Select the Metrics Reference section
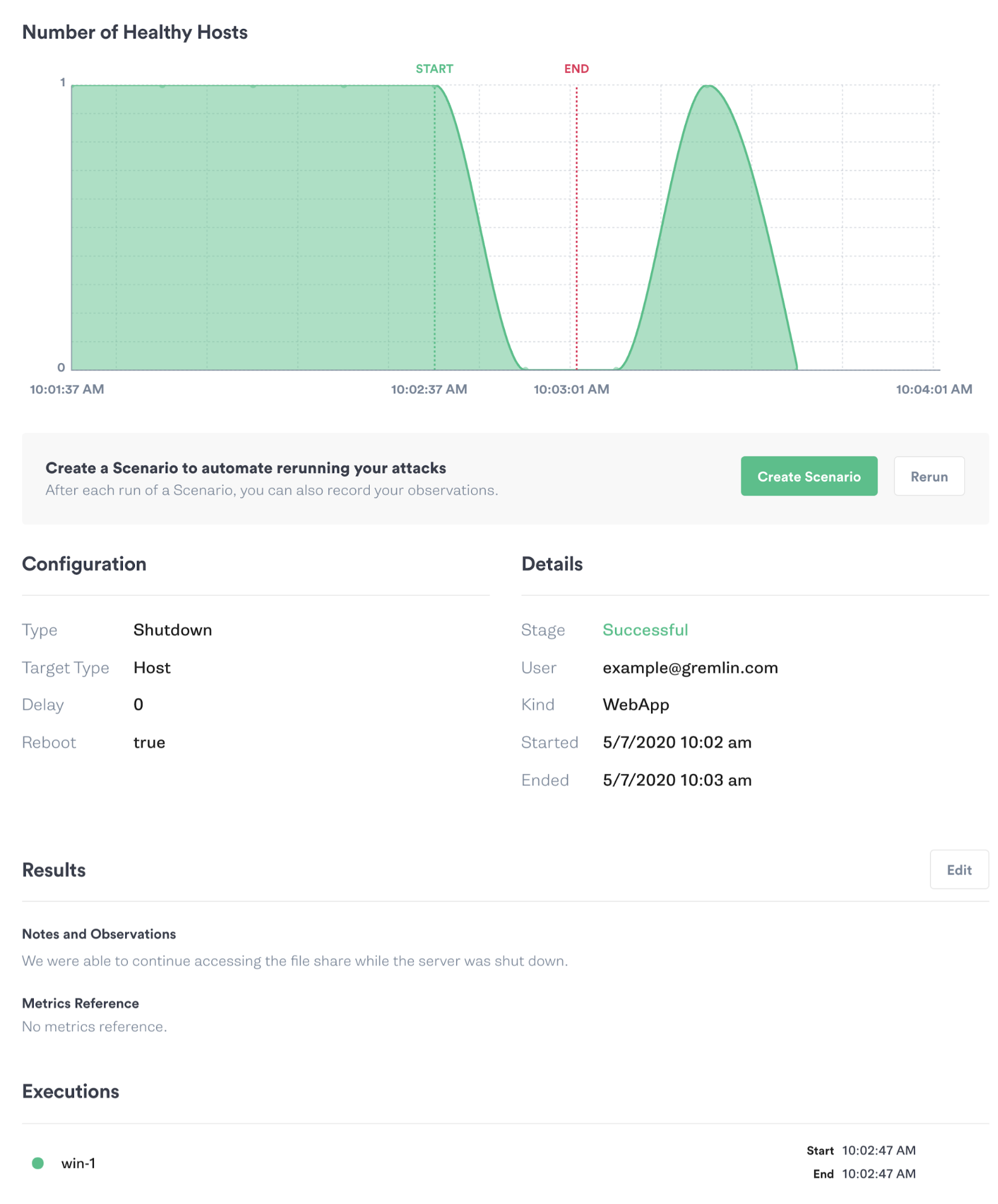The image size is (998, 1204). (80, 1003)
